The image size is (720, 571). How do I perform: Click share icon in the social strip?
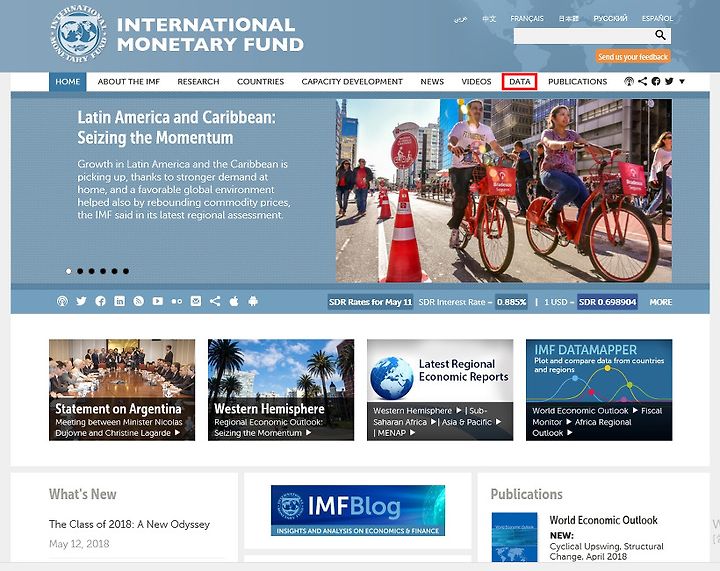point(215,301)
